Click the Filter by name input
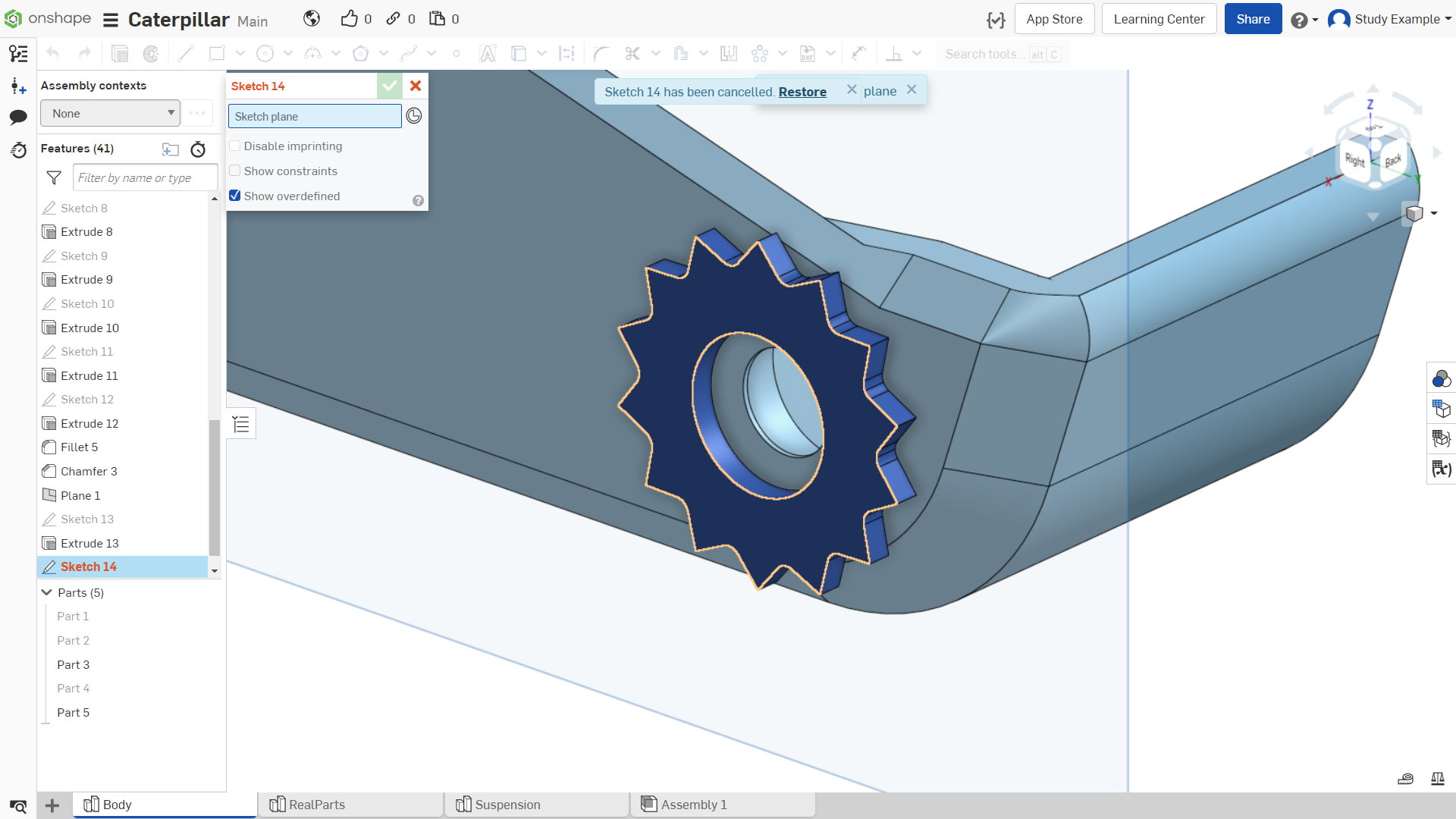The width and height of the screenshot is (1456, 819). coord(146,177)
